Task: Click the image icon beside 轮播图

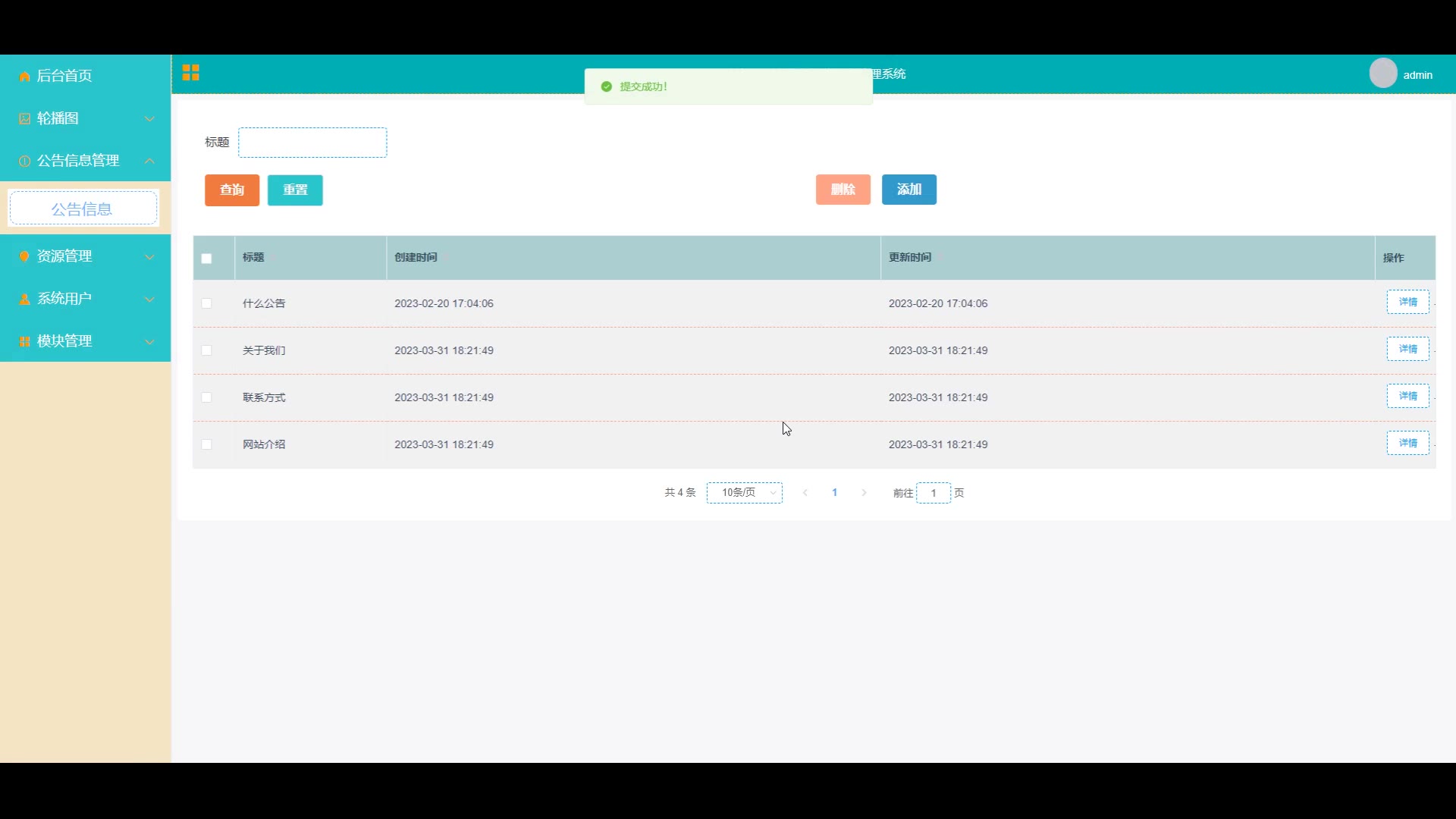Action: tap(24, 119)
